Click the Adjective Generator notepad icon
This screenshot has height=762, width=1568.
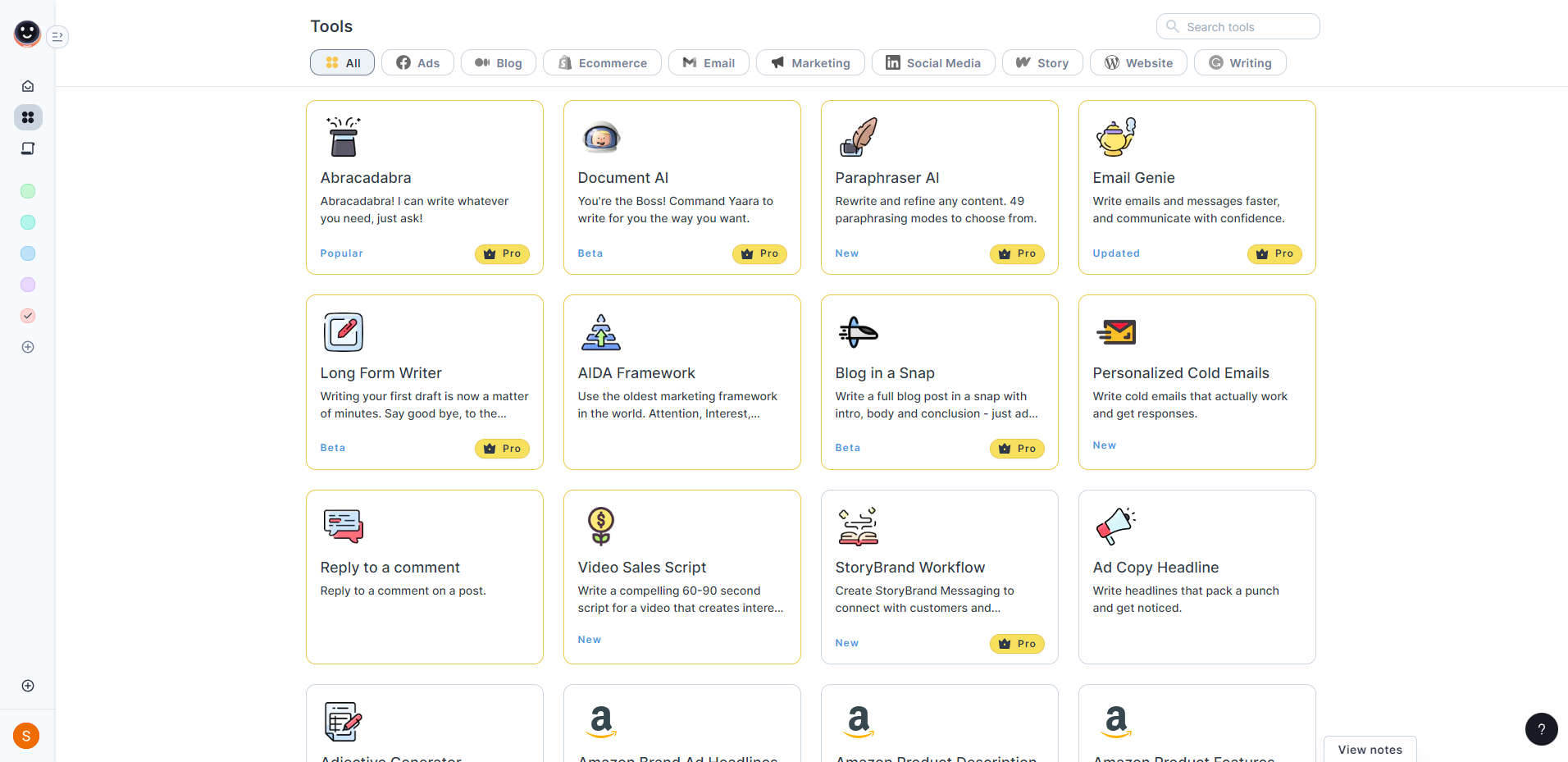[344, 722]
